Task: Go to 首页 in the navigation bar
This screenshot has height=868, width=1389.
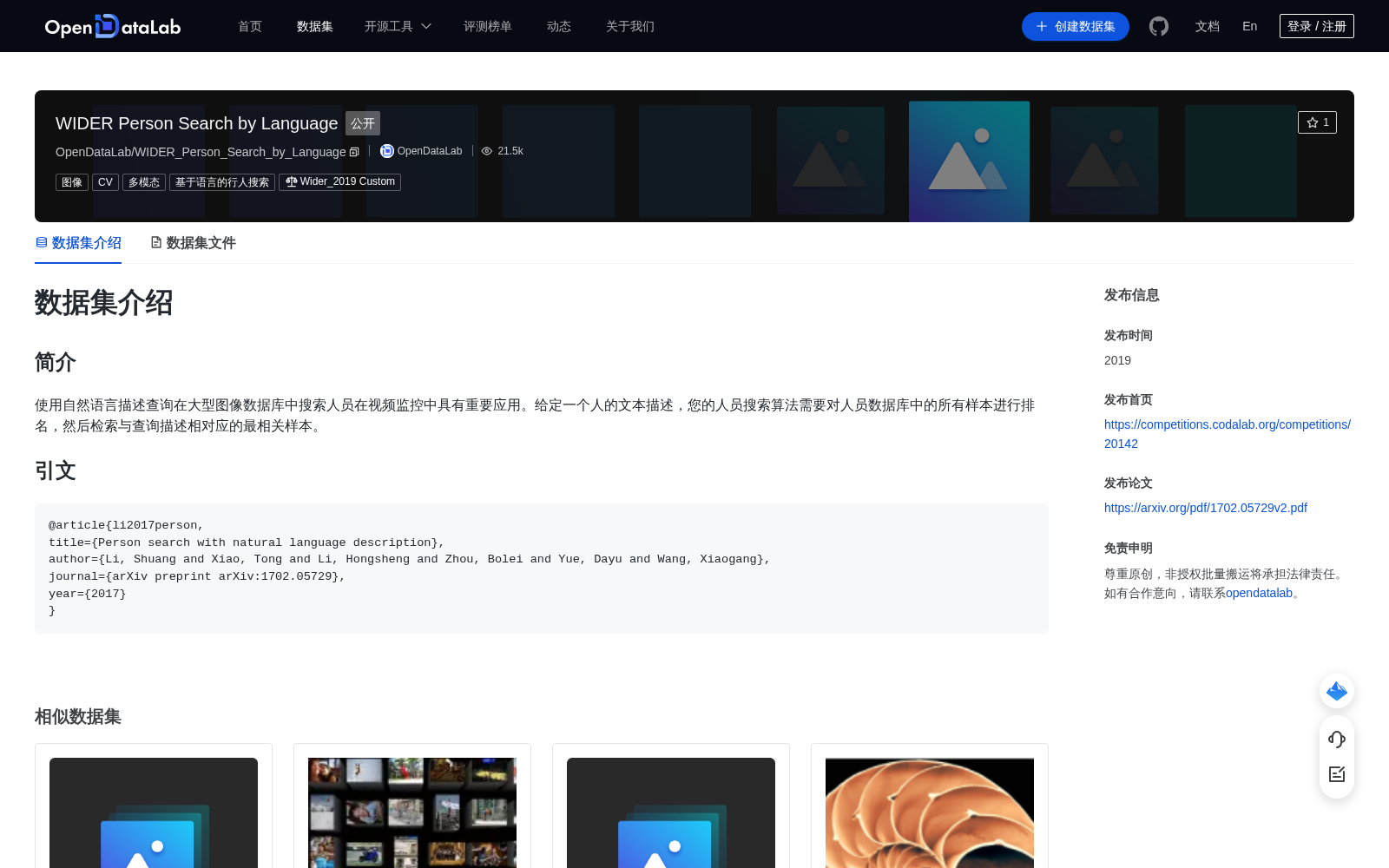Action: pos(250,26)
